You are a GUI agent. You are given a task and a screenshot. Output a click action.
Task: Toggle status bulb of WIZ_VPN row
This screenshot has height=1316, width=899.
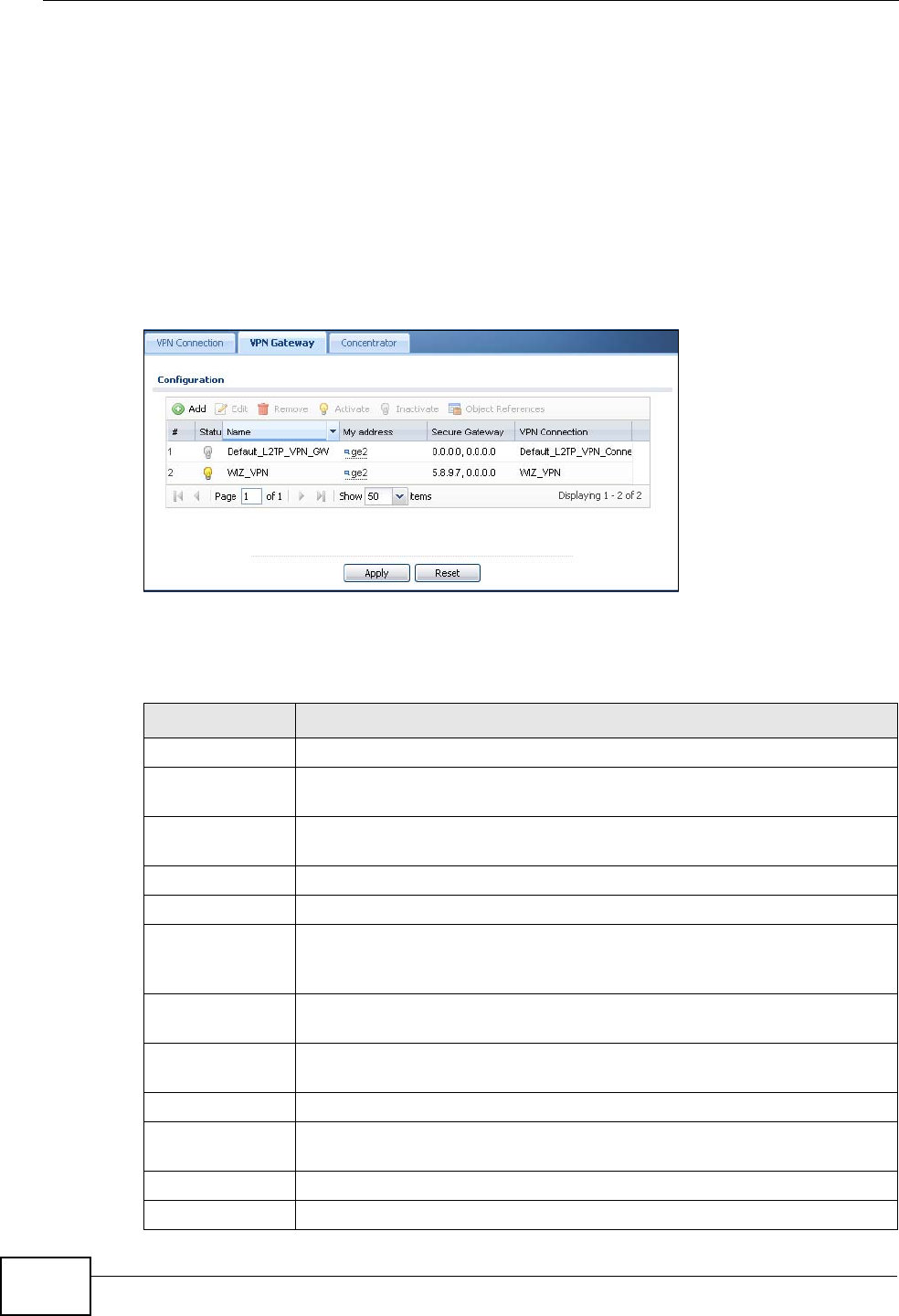click(x=207, y=473)
